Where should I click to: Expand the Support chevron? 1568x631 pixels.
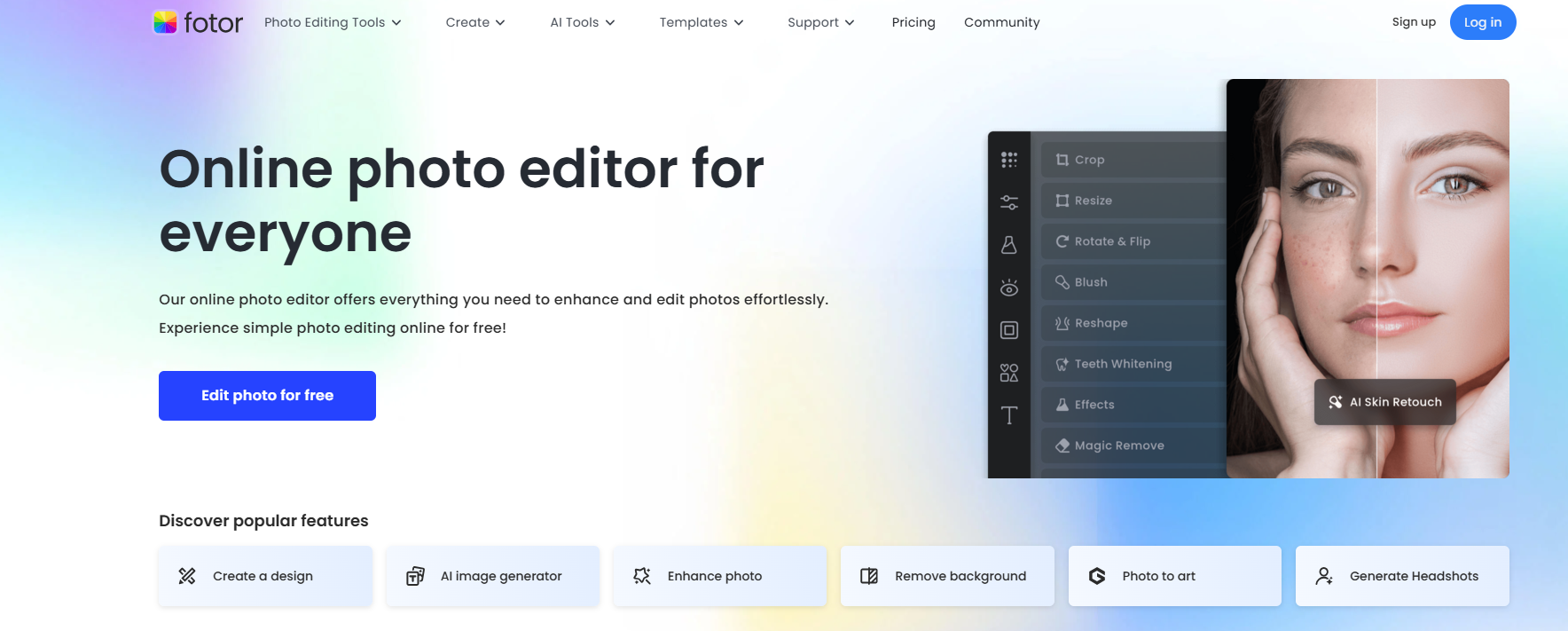tap(850, 23)
